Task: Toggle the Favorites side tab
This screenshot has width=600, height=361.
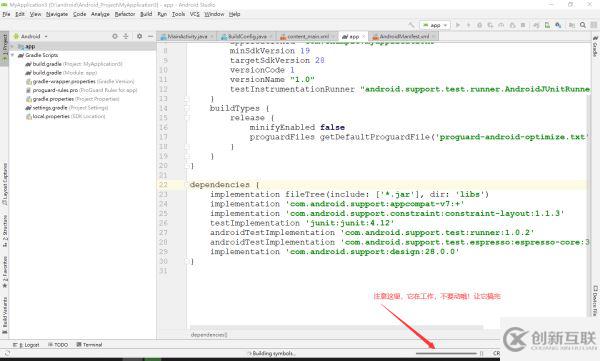Action: point(5,271)
